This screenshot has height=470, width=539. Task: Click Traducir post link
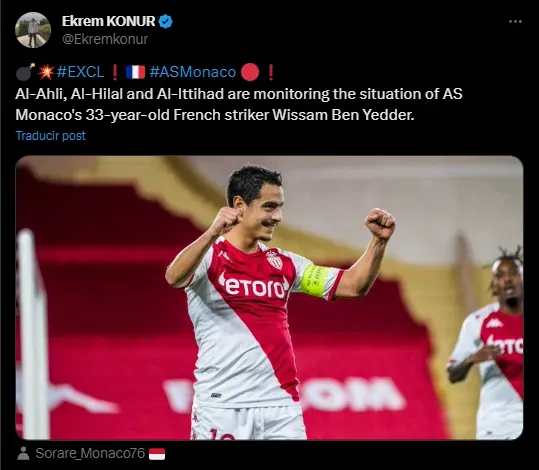[51, 135]
